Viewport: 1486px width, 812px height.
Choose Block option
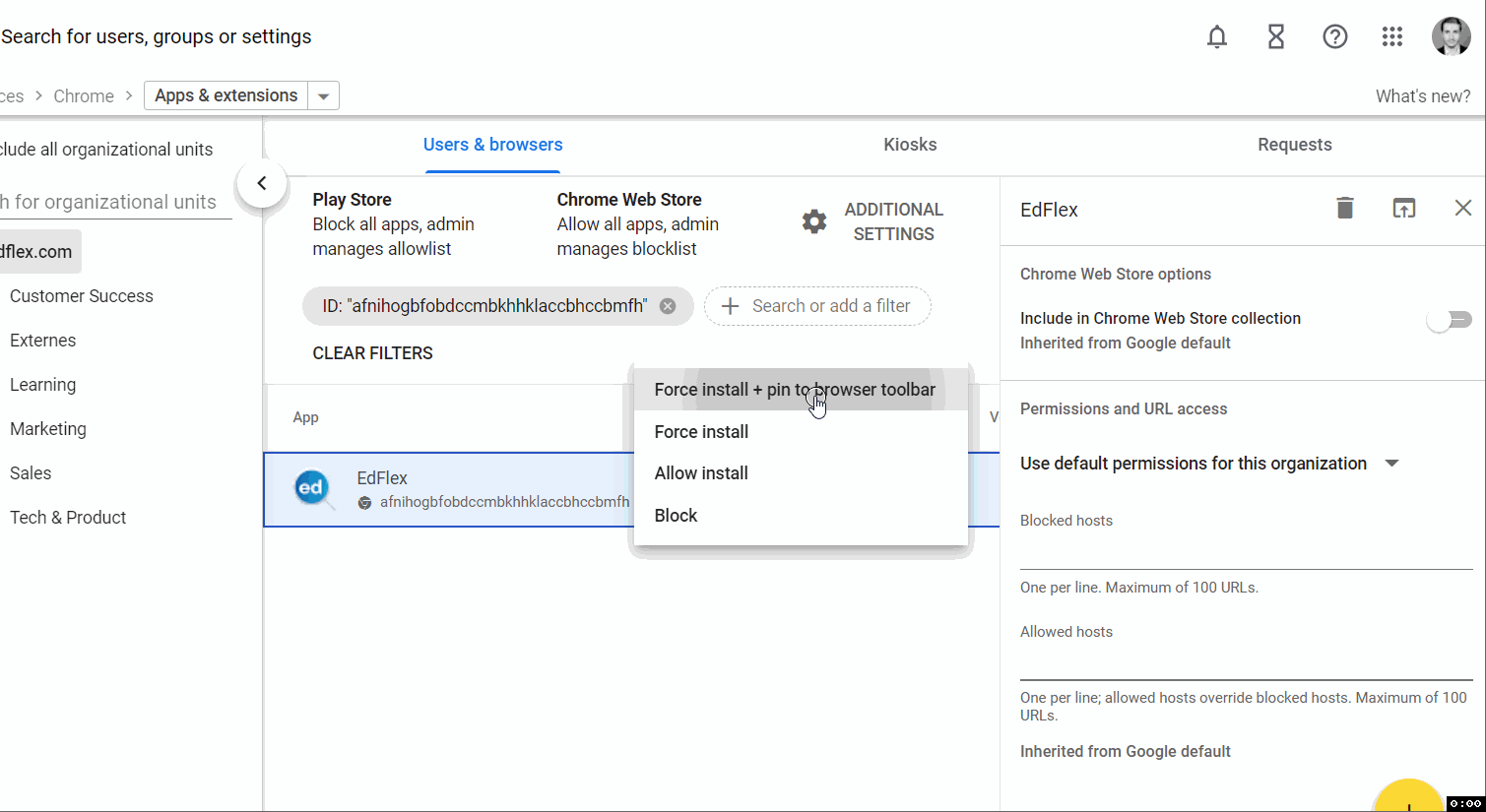tap(801, 516)
